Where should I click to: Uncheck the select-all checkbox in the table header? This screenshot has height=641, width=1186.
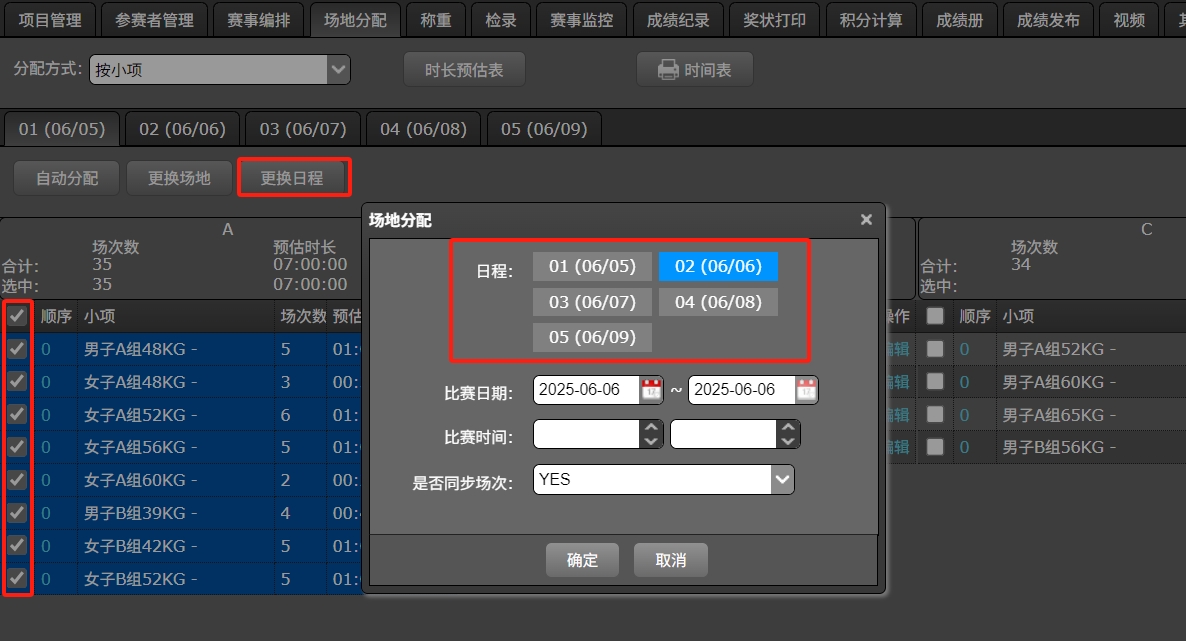click(x=17, y=315)
